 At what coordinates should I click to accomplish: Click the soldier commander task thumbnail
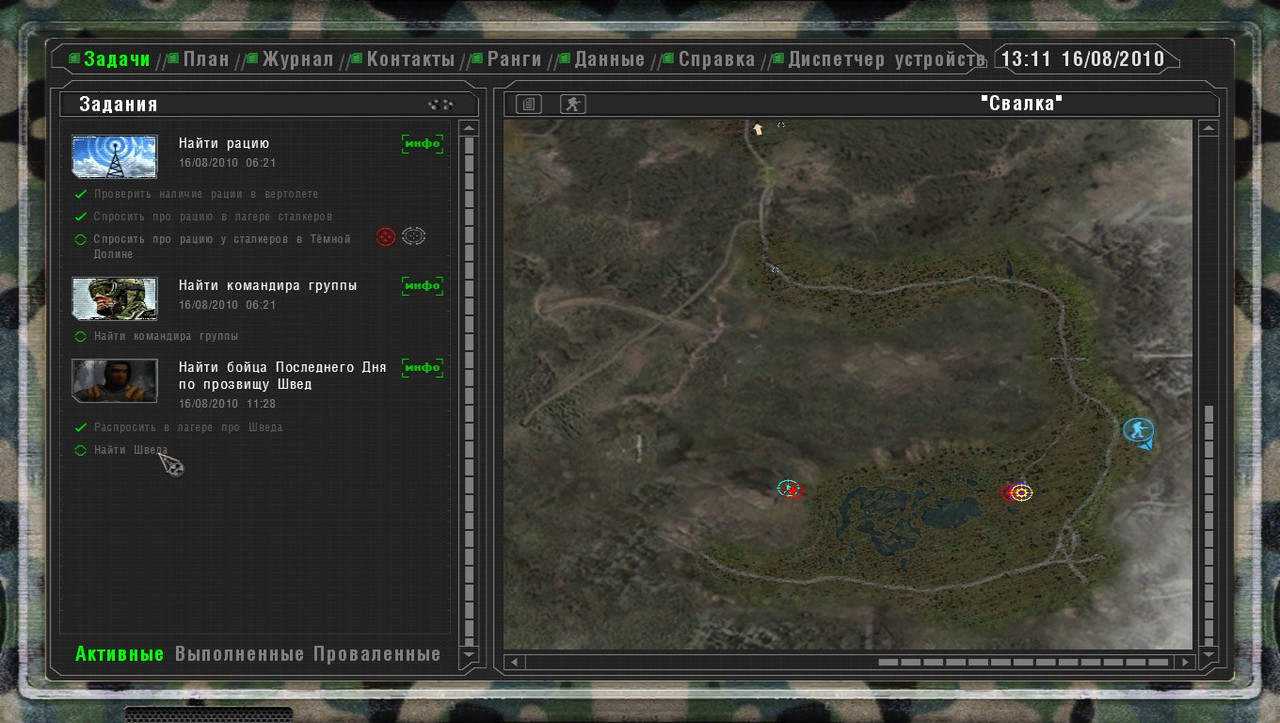pos(115,298)
